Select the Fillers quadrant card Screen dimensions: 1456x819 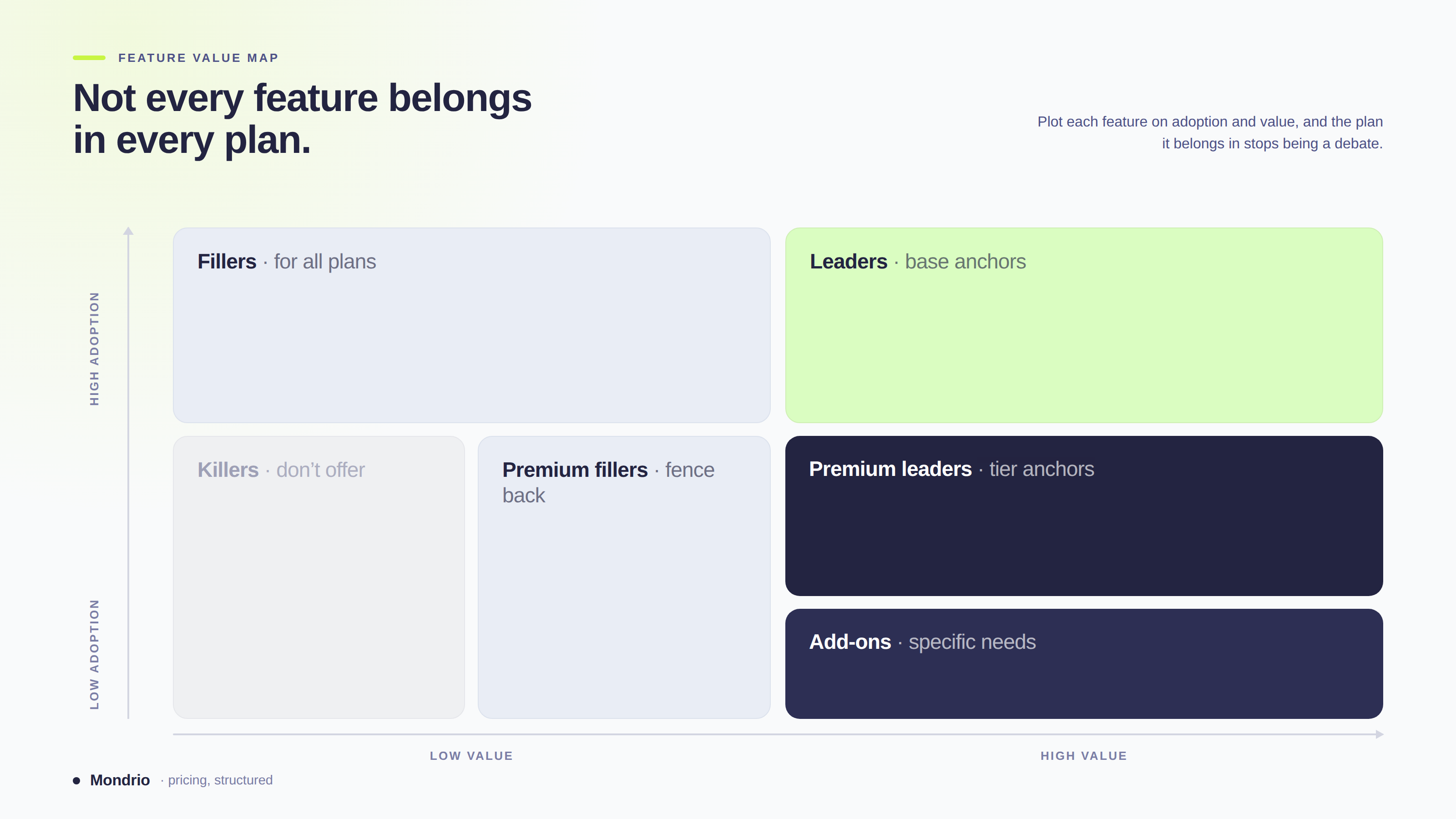(471, 325)
